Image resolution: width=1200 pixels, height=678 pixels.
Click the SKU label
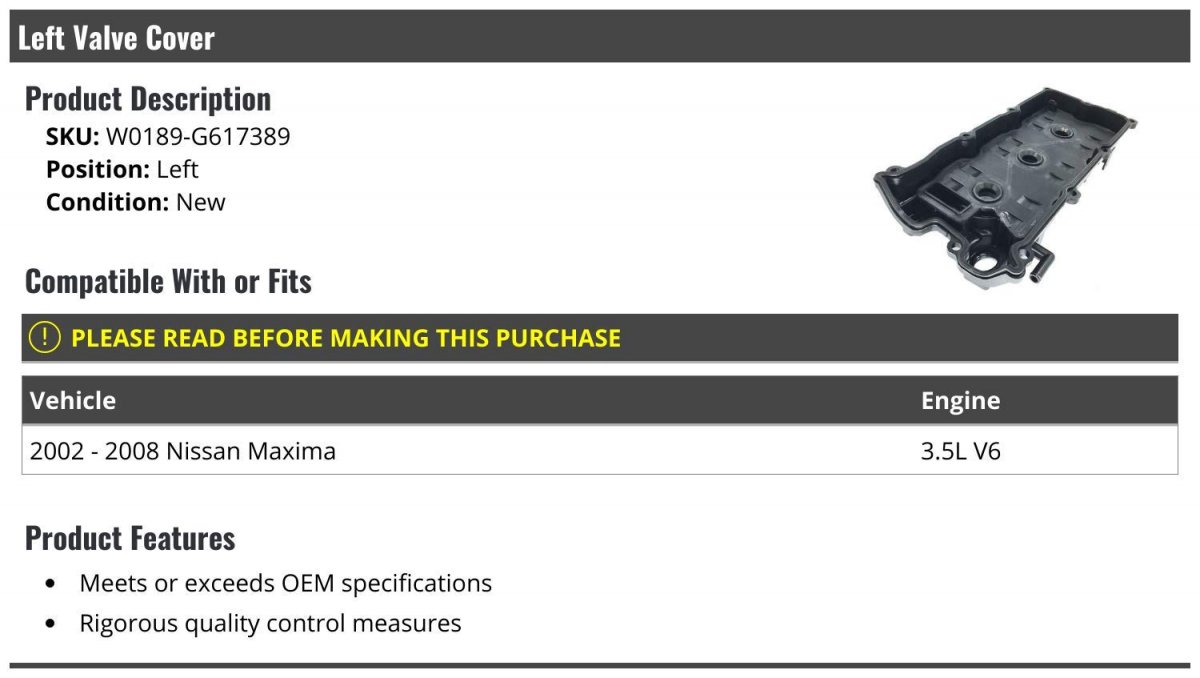point(73,136)
